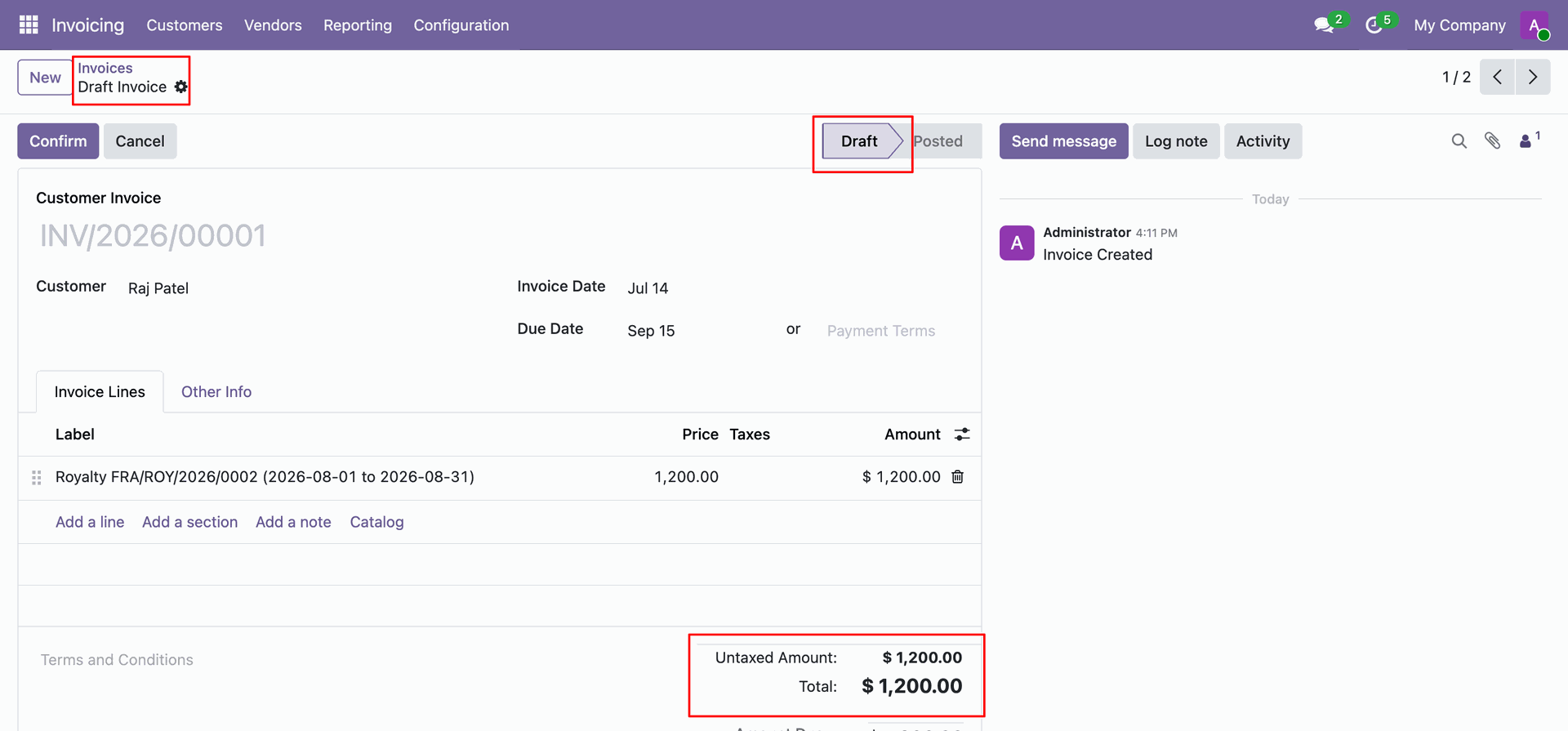Open the activities clock icon
This screenshot has width=1568, height=731.
pos(1374,25)
